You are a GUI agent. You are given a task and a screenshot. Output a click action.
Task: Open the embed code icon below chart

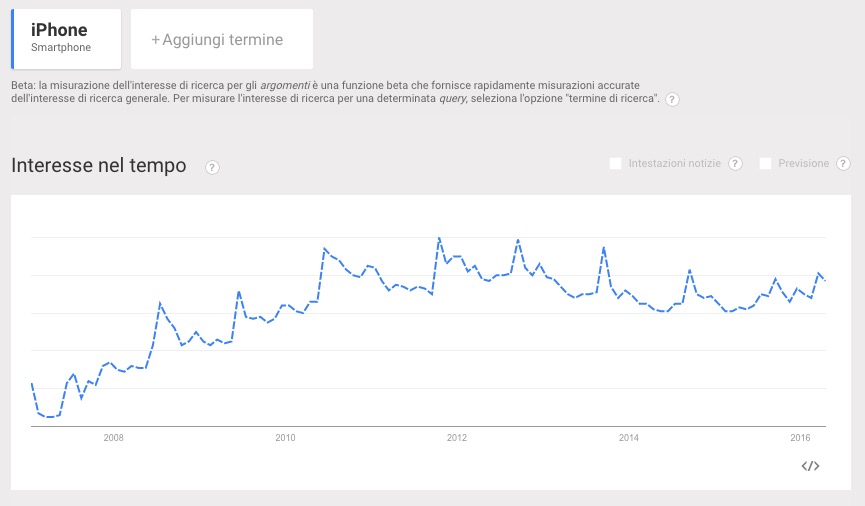pos(811,466)
